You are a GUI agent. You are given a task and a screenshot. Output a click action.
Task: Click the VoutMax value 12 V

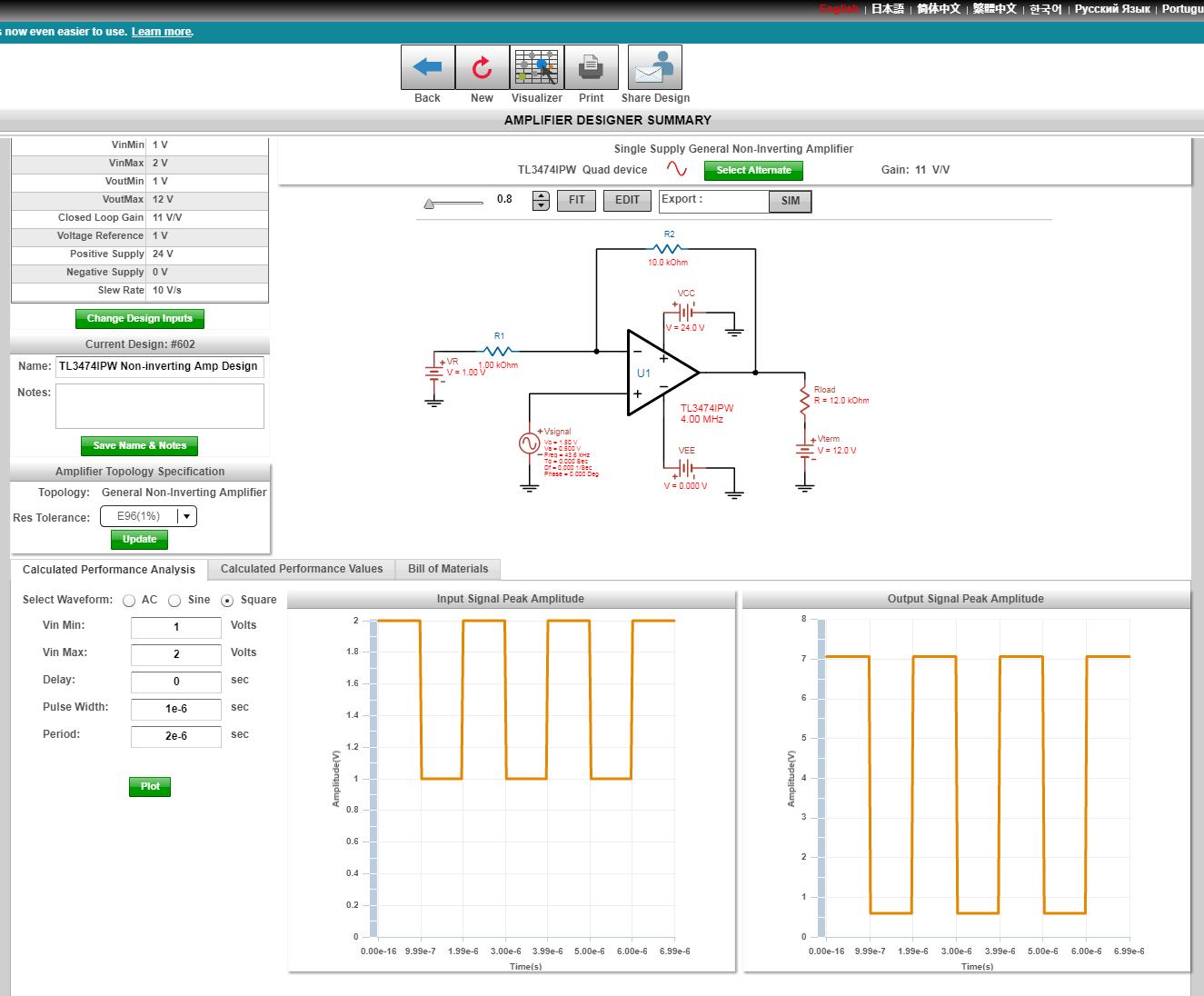163,200
